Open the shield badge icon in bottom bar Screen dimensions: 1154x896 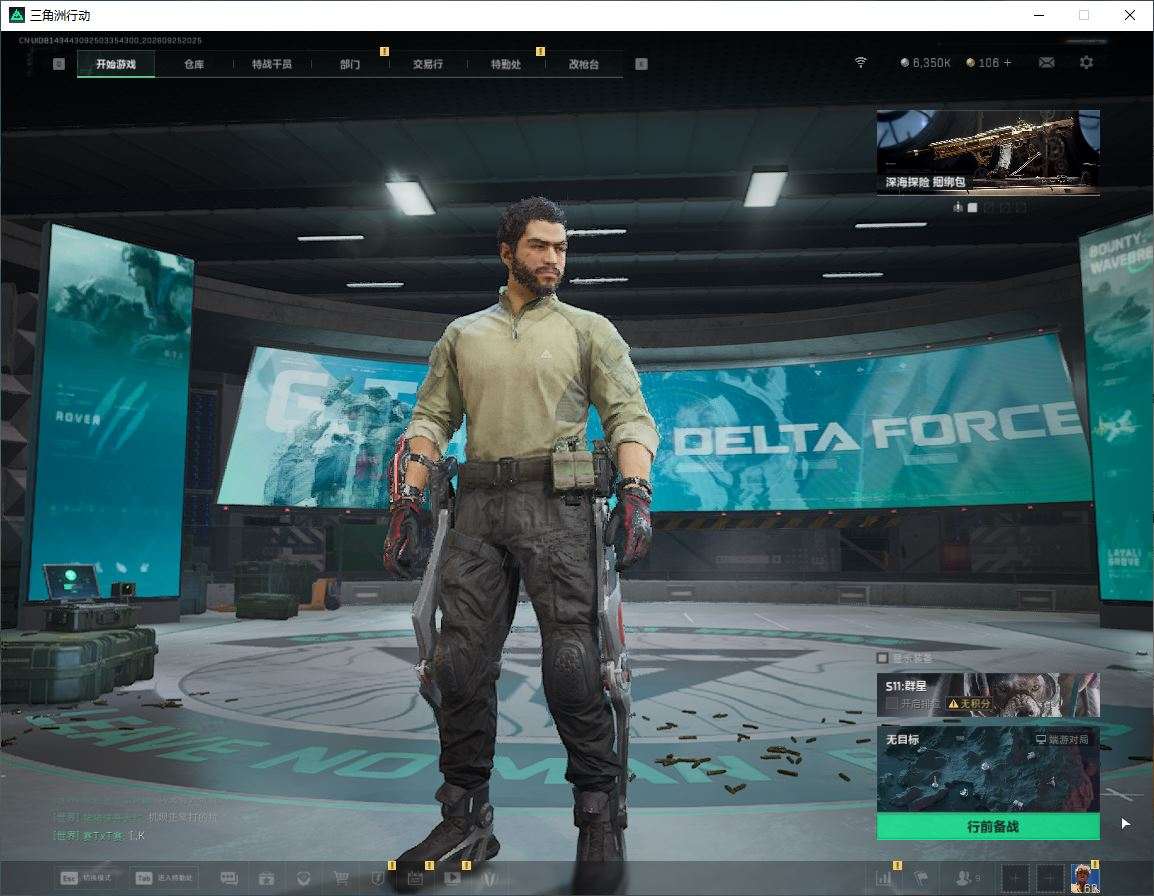tap(378, 878)
